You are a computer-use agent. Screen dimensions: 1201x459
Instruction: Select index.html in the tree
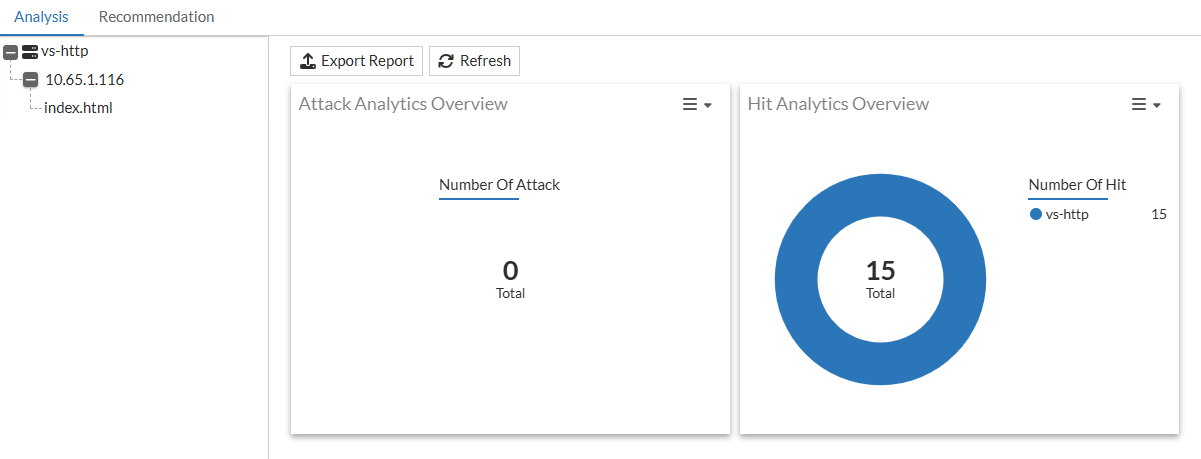point(78,108)
